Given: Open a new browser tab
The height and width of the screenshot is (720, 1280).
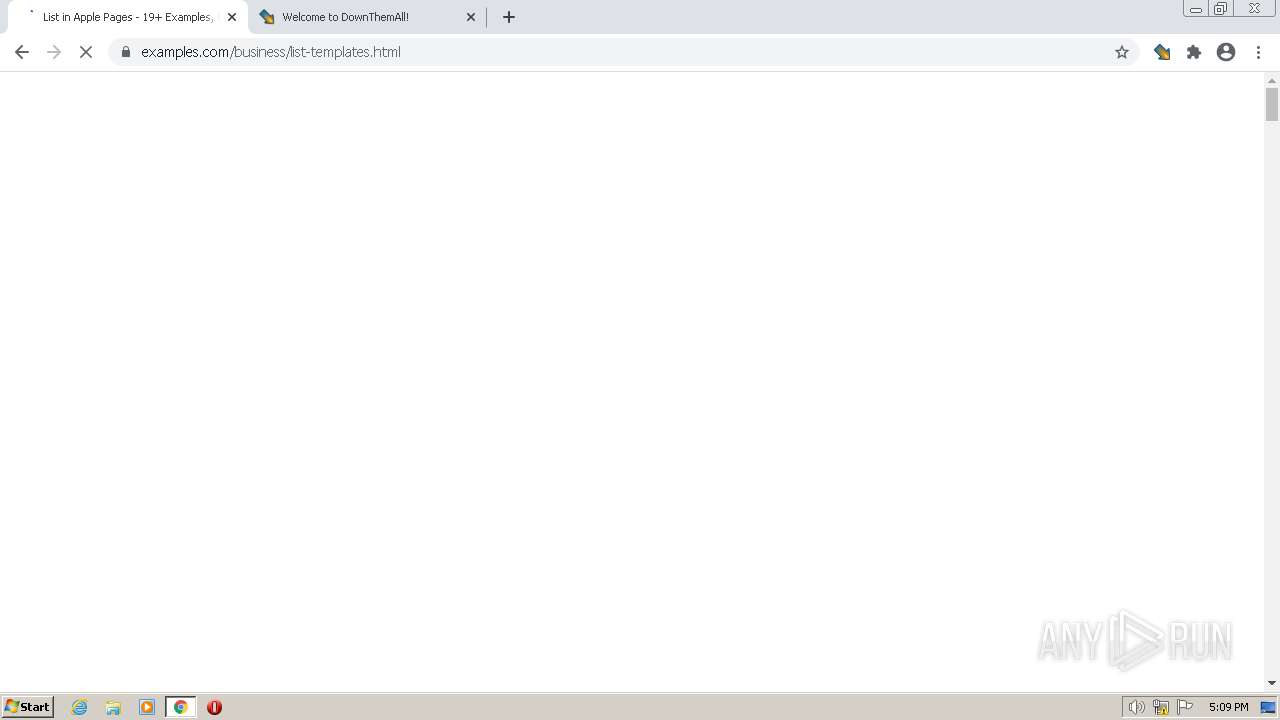Looking at the screenshot, I should [x=509, y=17].
